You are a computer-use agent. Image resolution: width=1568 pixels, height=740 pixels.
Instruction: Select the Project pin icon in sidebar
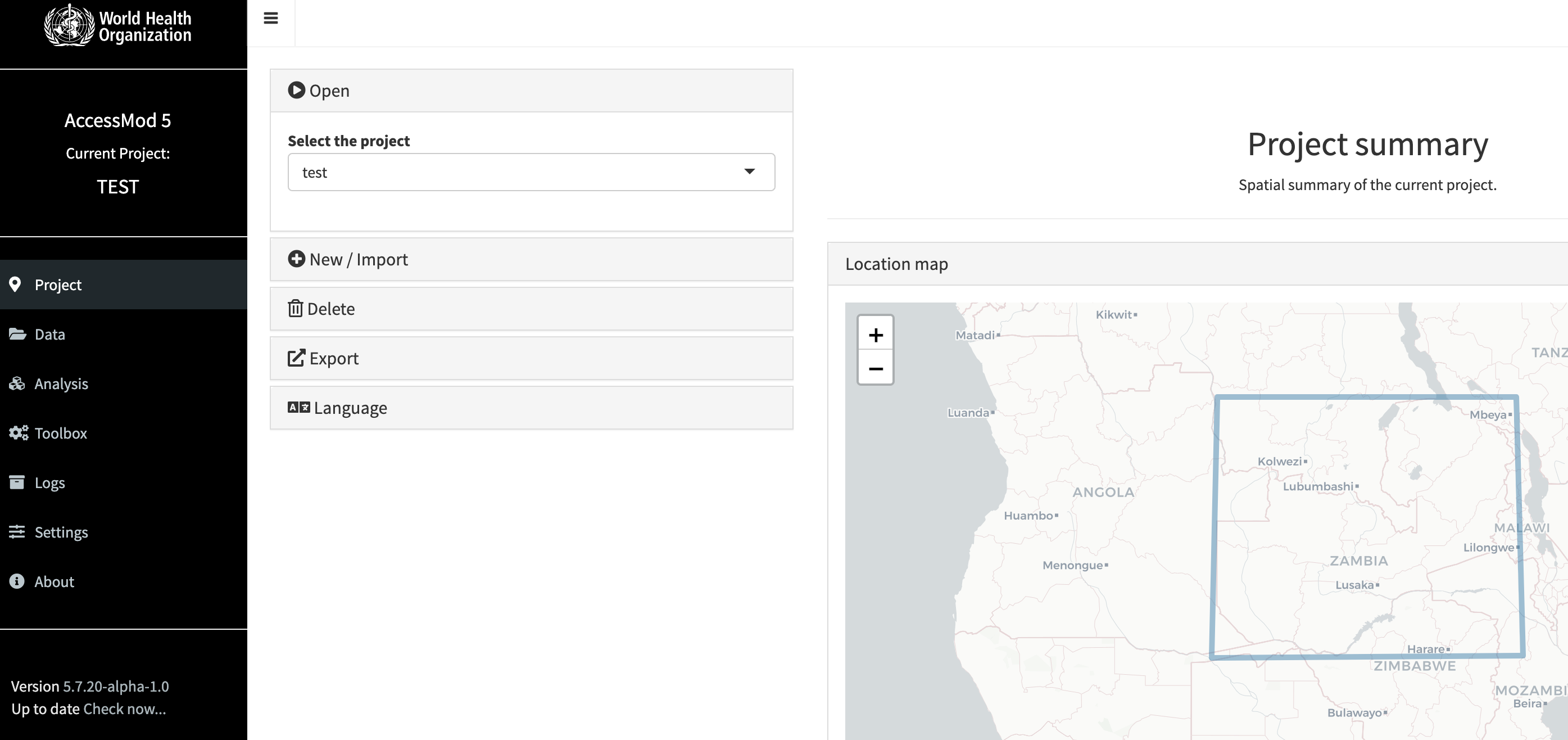coord(16,285)
